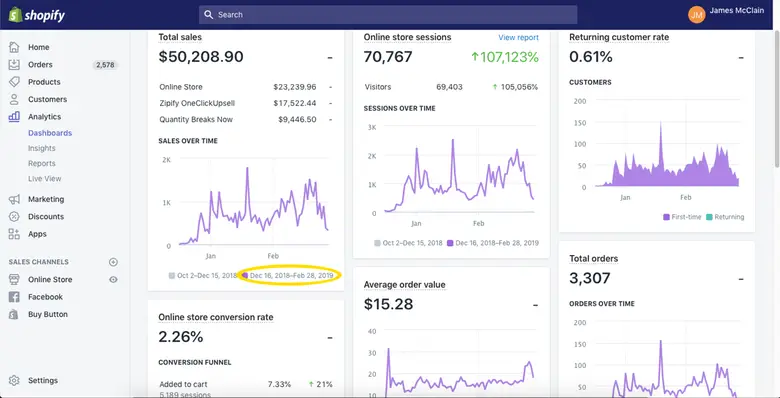Viewport: 780px width, 398px height.
Task: Click the Online Store $23,239.96 row
Action: [246, 87]
